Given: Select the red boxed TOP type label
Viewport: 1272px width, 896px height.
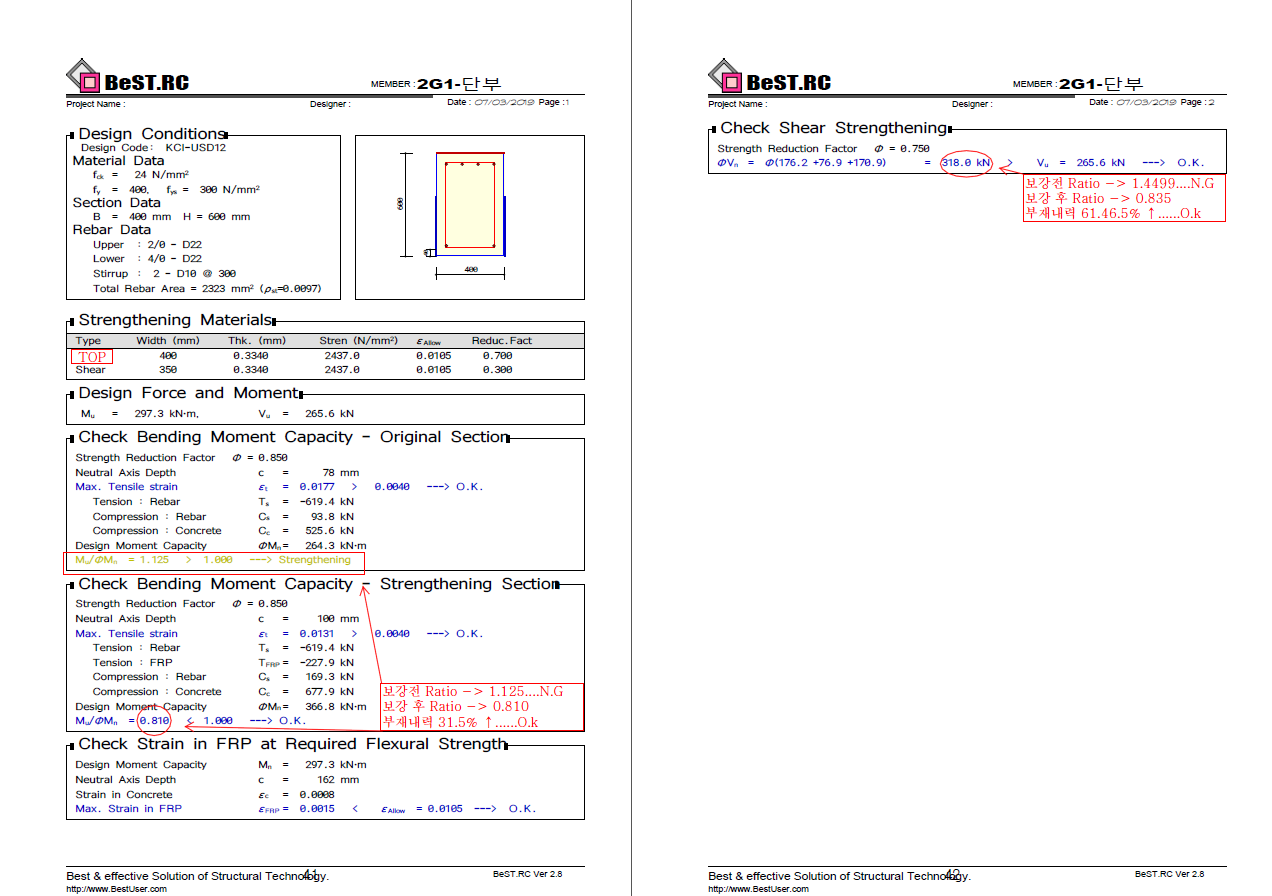Looking at the screenshot, I should 92,356.
